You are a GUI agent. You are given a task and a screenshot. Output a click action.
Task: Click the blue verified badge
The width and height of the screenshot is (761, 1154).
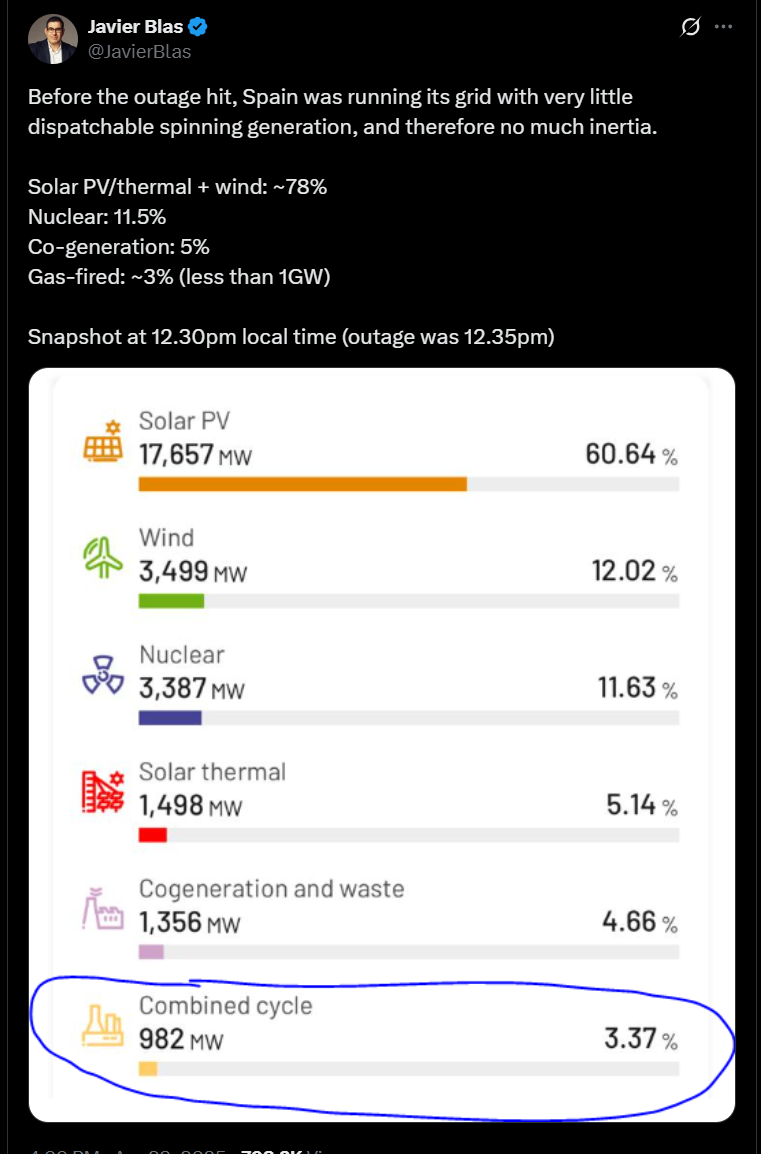[x=200, y=27]
